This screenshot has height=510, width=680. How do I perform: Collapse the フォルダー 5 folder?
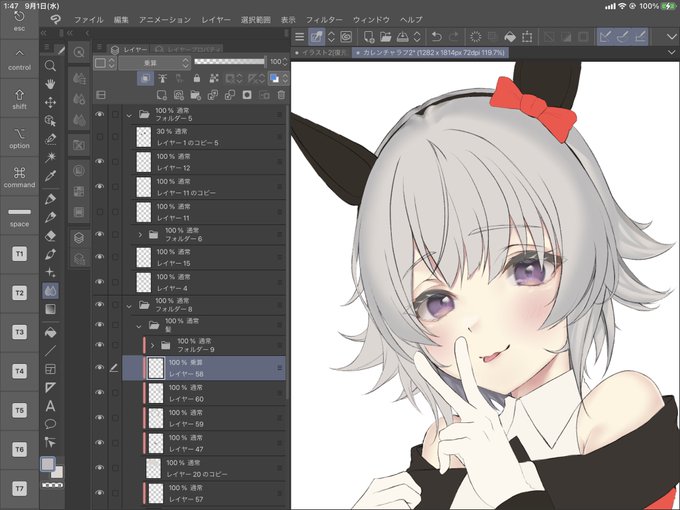tap(129, 115)
